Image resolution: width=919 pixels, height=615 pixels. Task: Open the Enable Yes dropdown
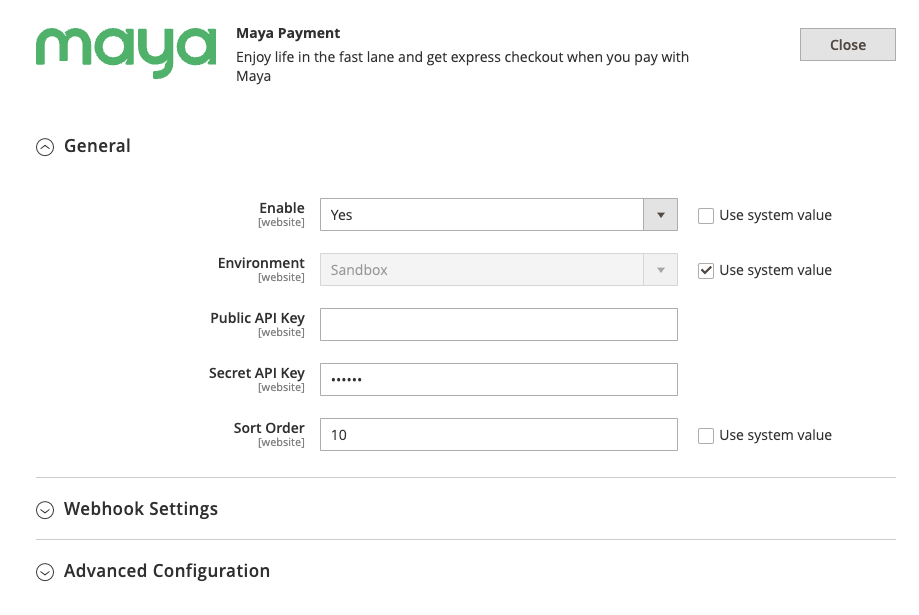pos(482,215)
